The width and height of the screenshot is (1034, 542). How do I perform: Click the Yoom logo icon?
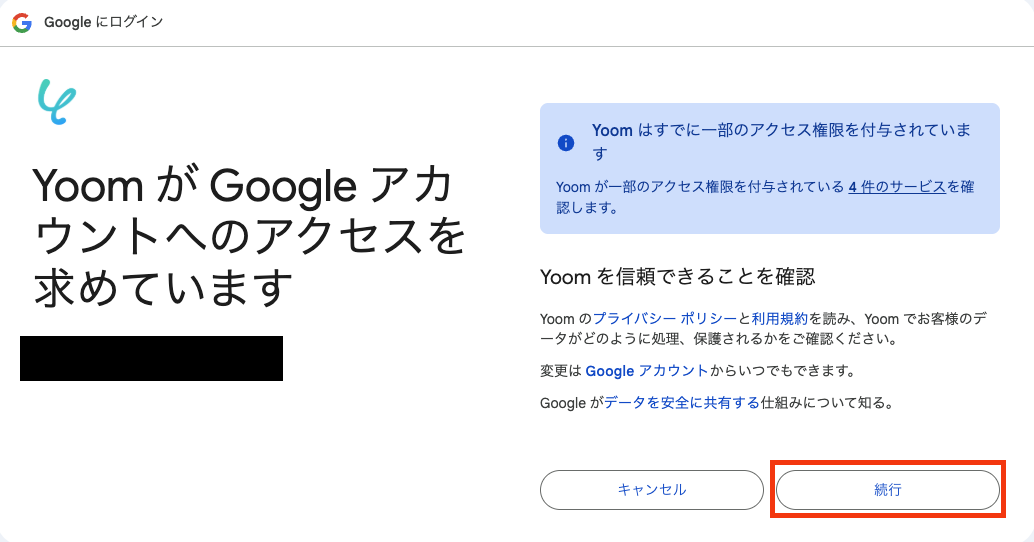click(x=57, y=101)
